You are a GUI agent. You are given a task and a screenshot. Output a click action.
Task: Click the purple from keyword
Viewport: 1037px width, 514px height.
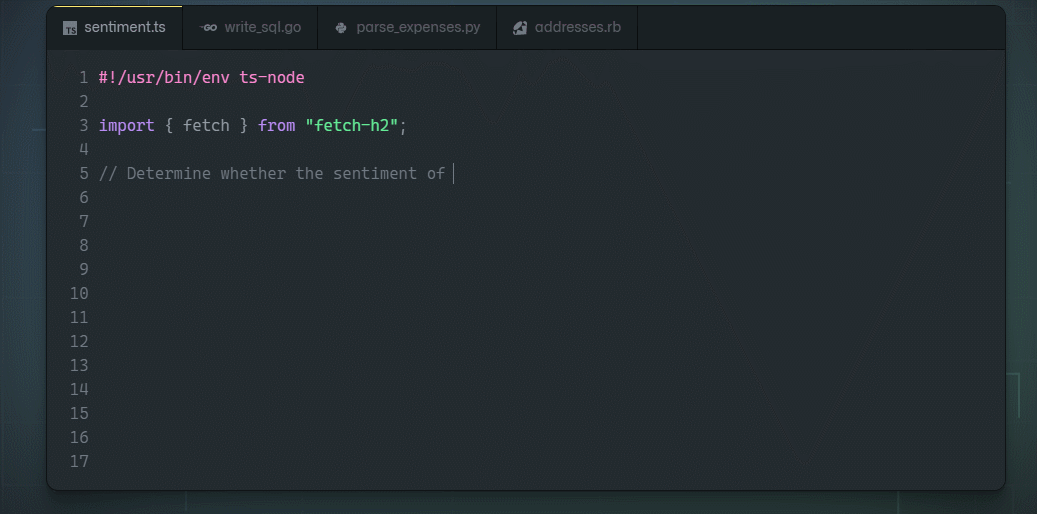click(x=276, y=126)
